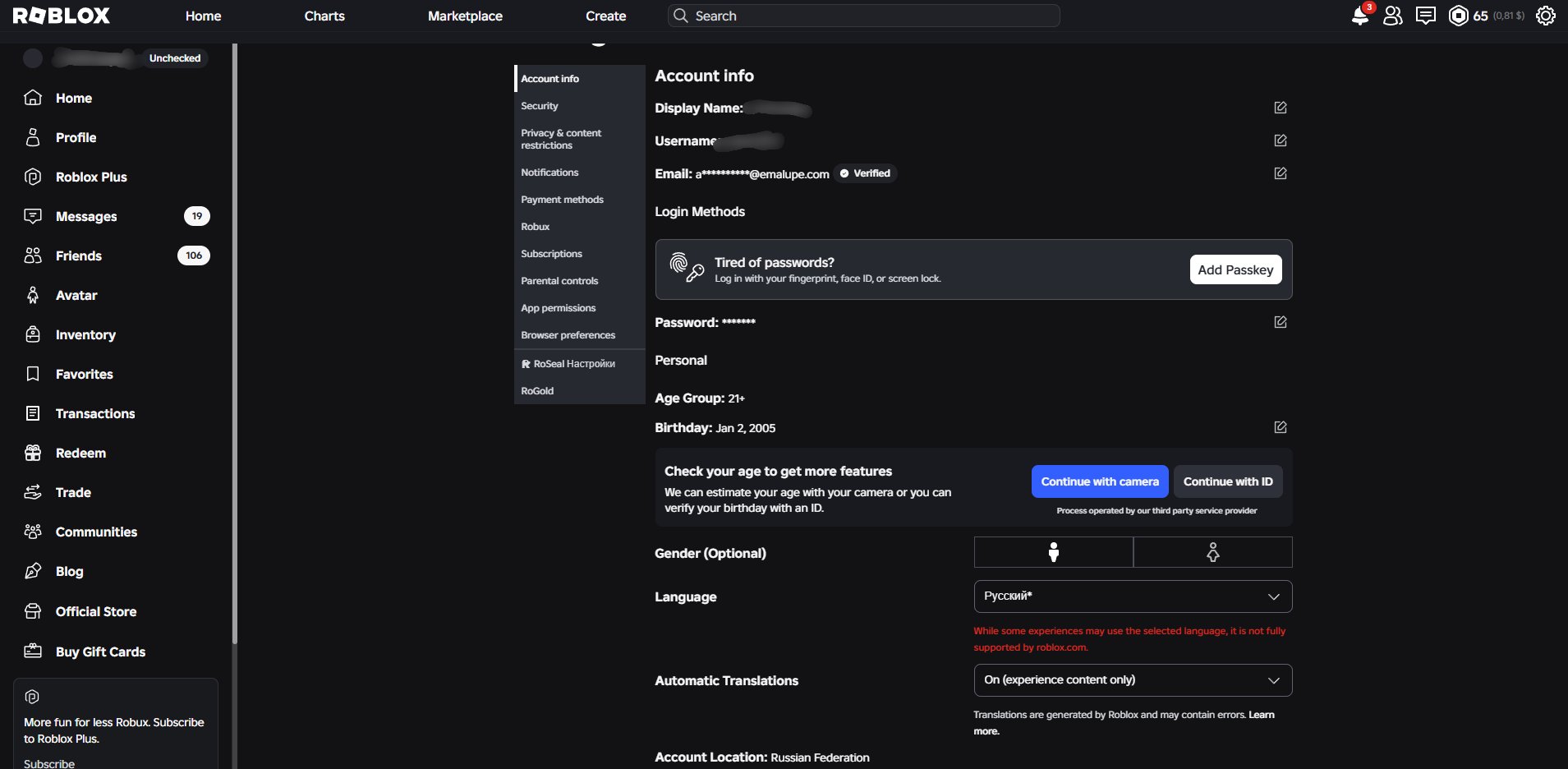The height and width of the screenshot is (769, 1568).
Task: Click the Messages sidebar icon
Action: point(33,216)
